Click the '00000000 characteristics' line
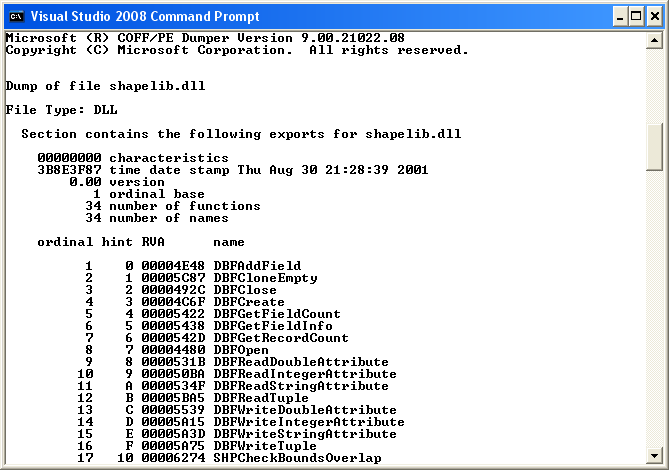The height and width of the screenshot is (470, 669). [133, 158]
